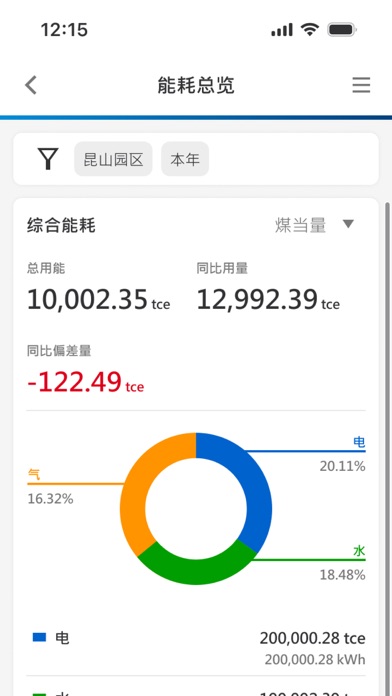Click the year-on-year value 12,992.39
This screenshot has height=696, width=392.
[x=257, y=299]
